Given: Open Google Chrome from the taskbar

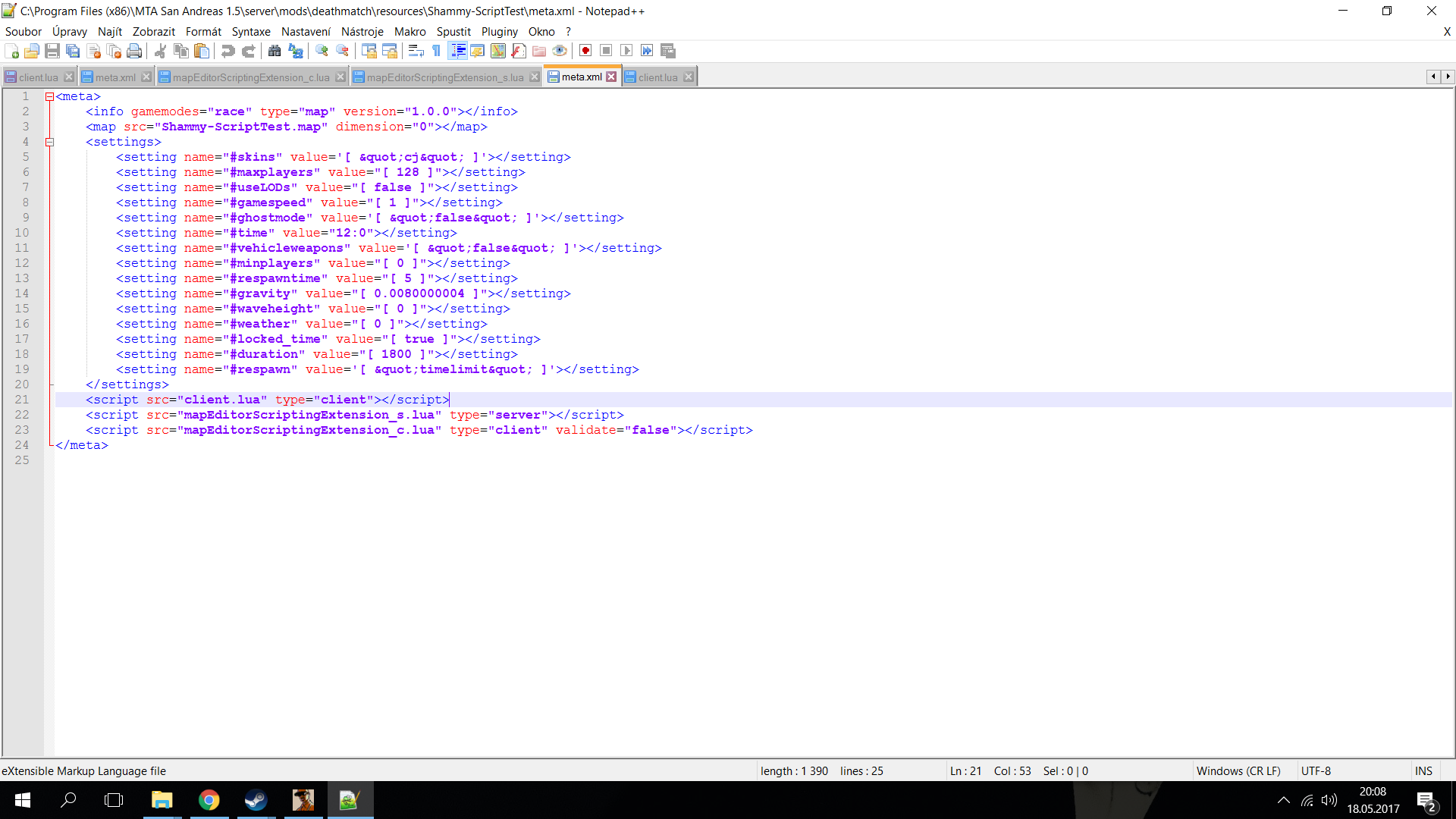Looking at the screenshot, I should coord(209,800).
